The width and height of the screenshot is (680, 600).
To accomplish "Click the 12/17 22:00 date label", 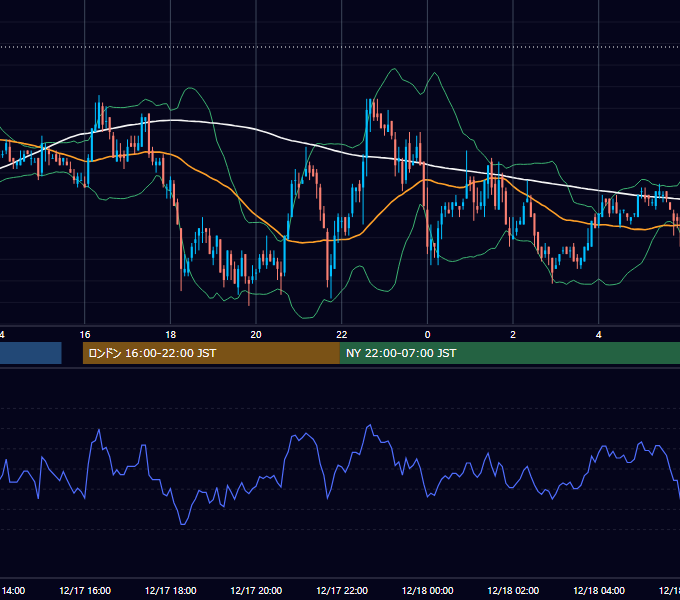I will coord(342,590).
